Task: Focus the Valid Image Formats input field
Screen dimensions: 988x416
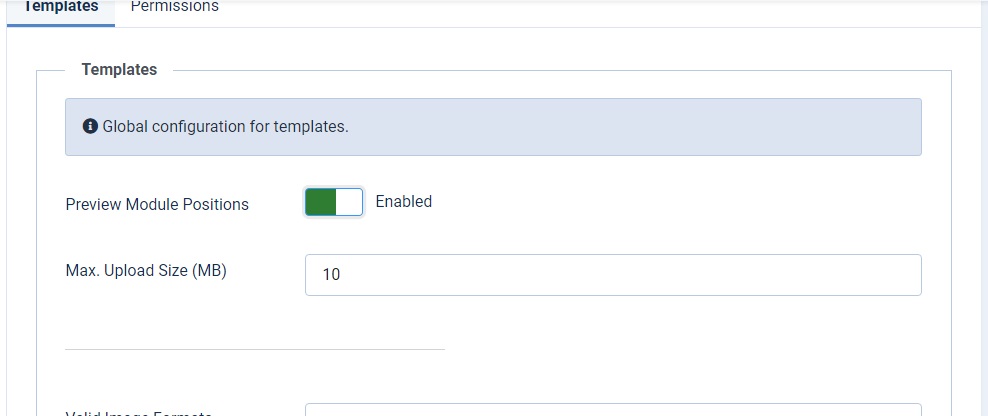Action: (x=613, y=410)
